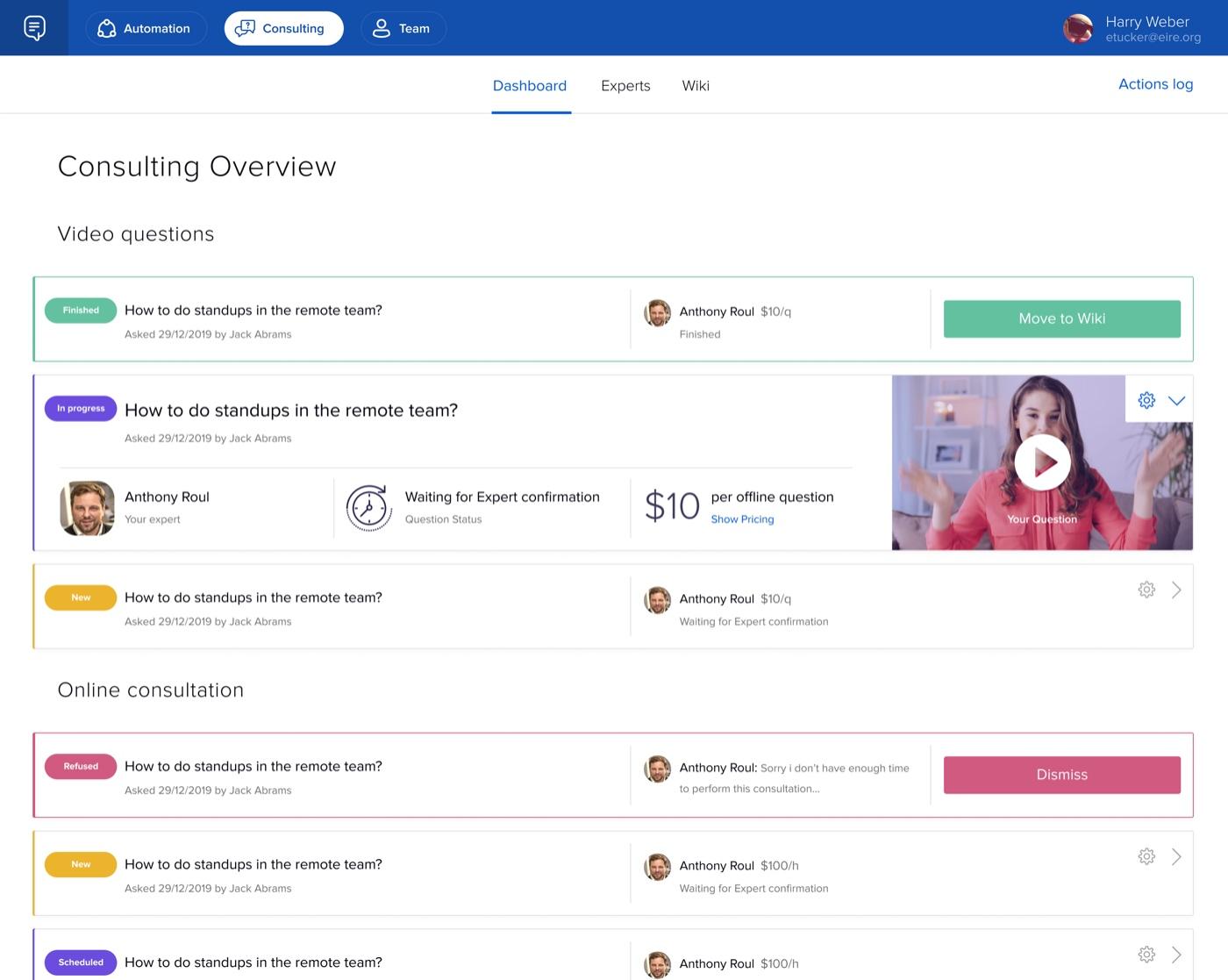Play the Your Question video

tap(1042, 462)
